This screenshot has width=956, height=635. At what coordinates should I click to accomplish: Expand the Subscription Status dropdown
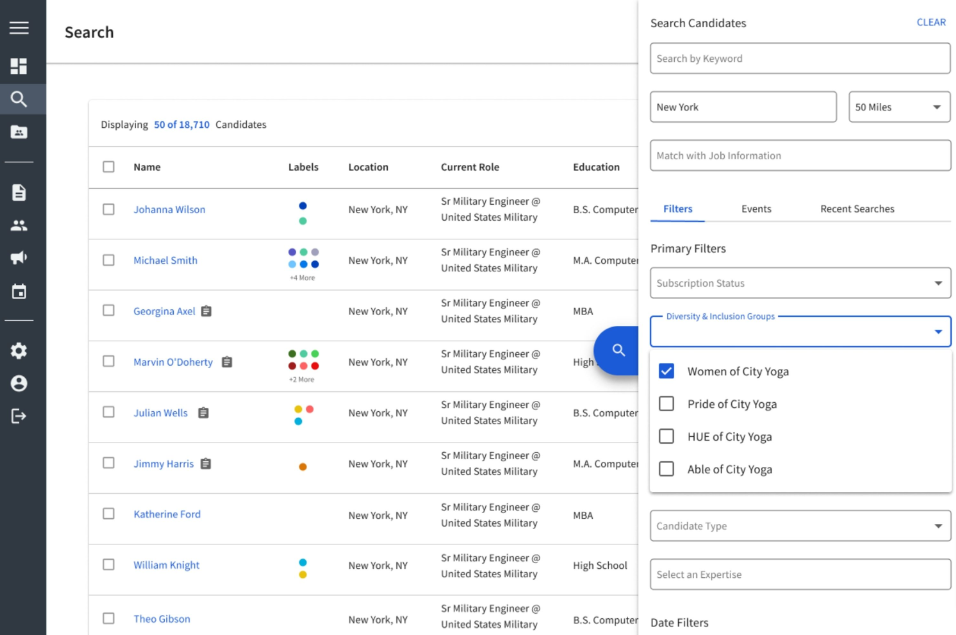coord(800,283)
